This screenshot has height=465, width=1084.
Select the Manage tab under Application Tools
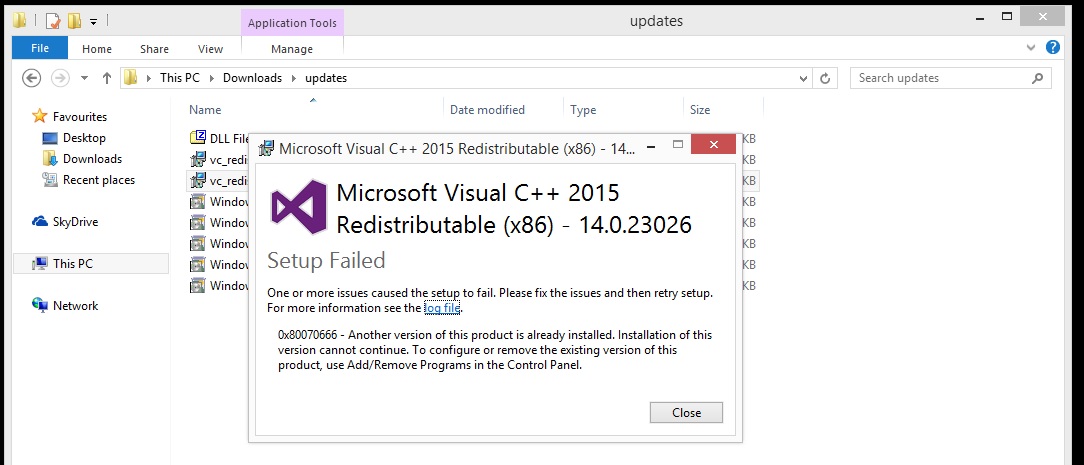292,49
